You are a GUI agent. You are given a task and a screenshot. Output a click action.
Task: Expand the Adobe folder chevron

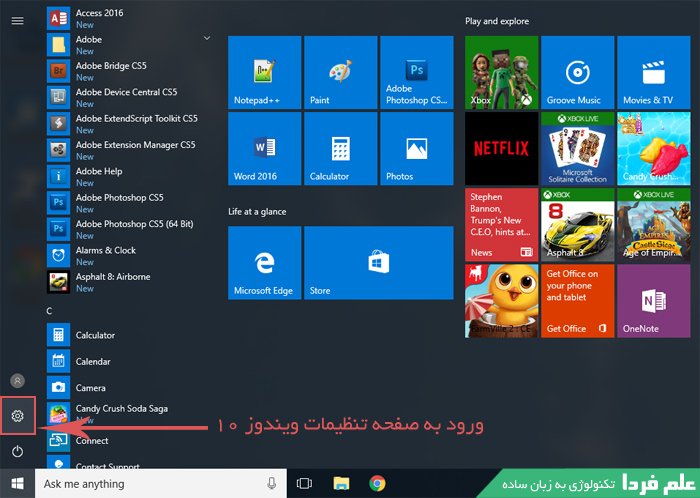click(x=207, y=38)
